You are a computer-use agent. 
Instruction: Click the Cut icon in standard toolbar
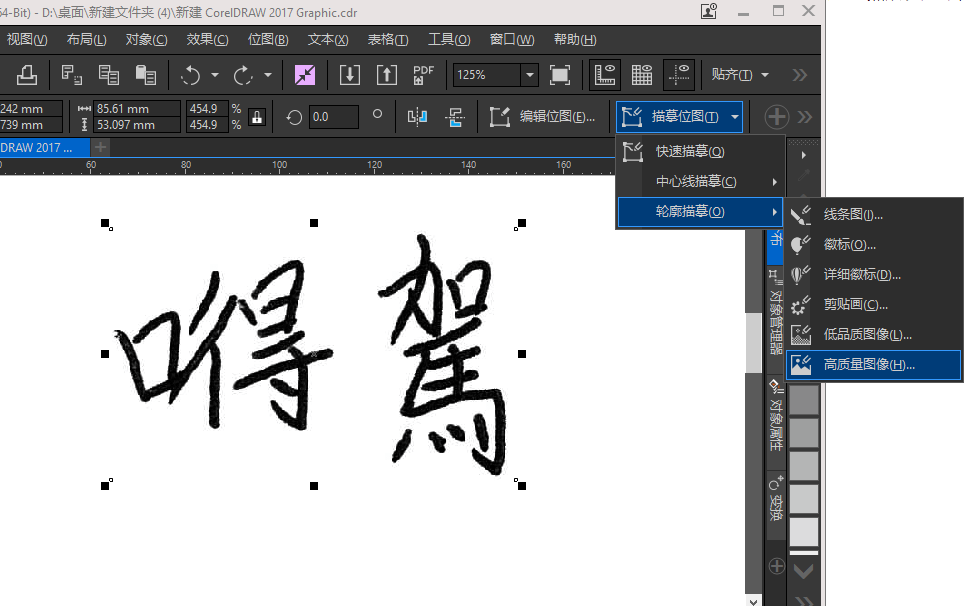click(x=72, y=75)
